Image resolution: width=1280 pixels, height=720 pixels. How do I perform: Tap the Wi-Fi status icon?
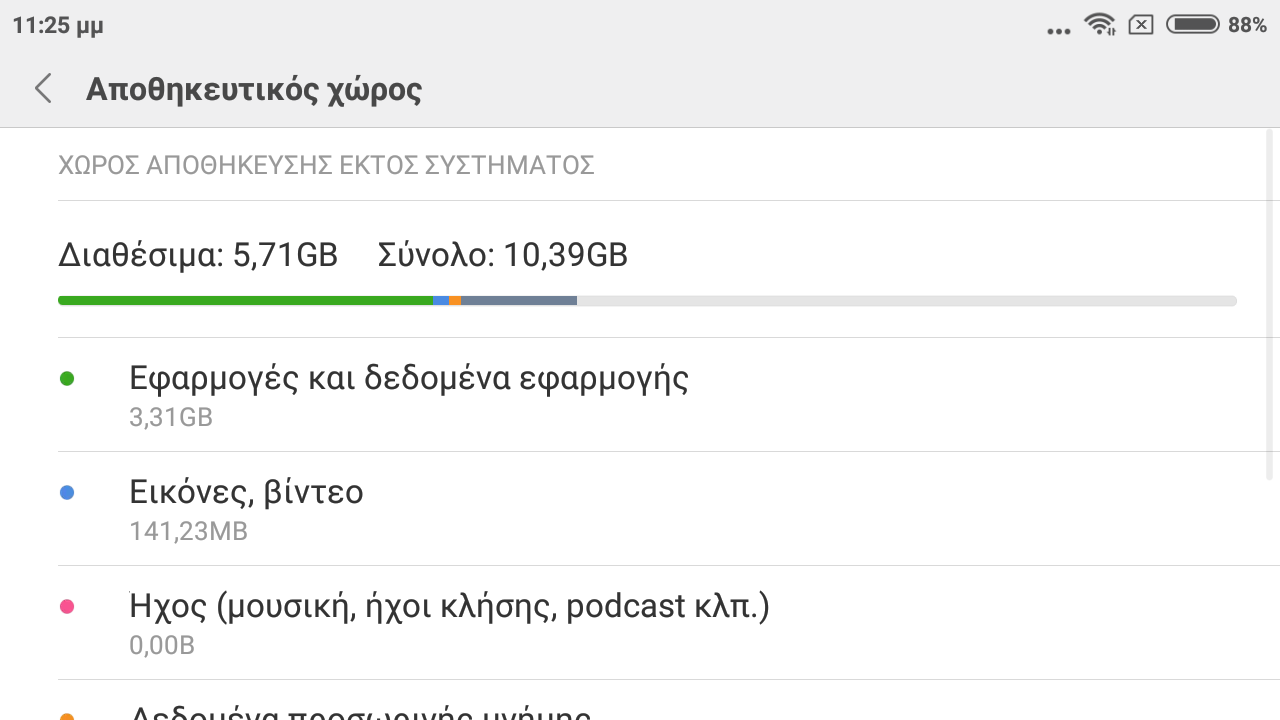[1101, 25]
